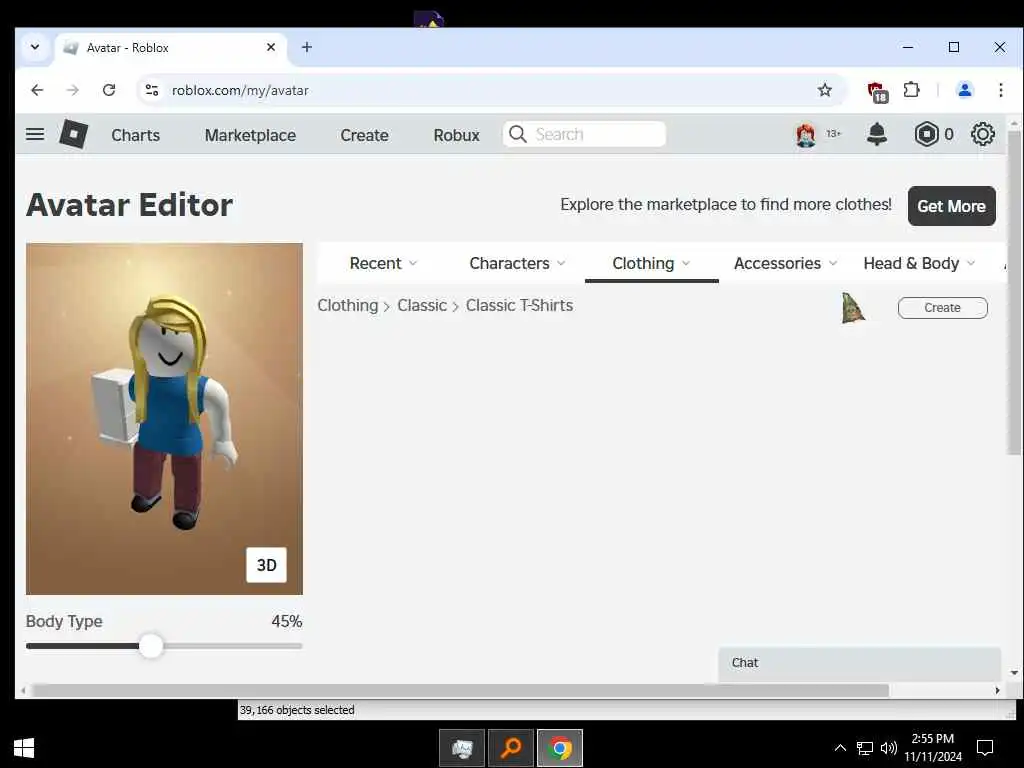Show hidden system tray icons
The height and width of the screenshot is (768, 1024).
pyautogui.click(x=840, y=748)
